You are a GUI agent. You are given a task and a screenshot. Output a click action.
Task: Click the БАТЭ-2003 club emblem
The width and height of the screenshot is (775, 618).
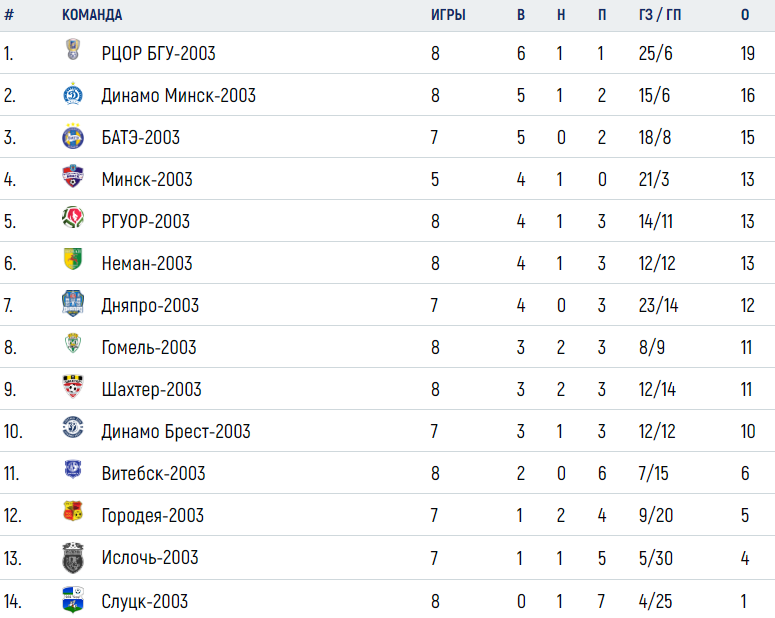pos(73,136)
